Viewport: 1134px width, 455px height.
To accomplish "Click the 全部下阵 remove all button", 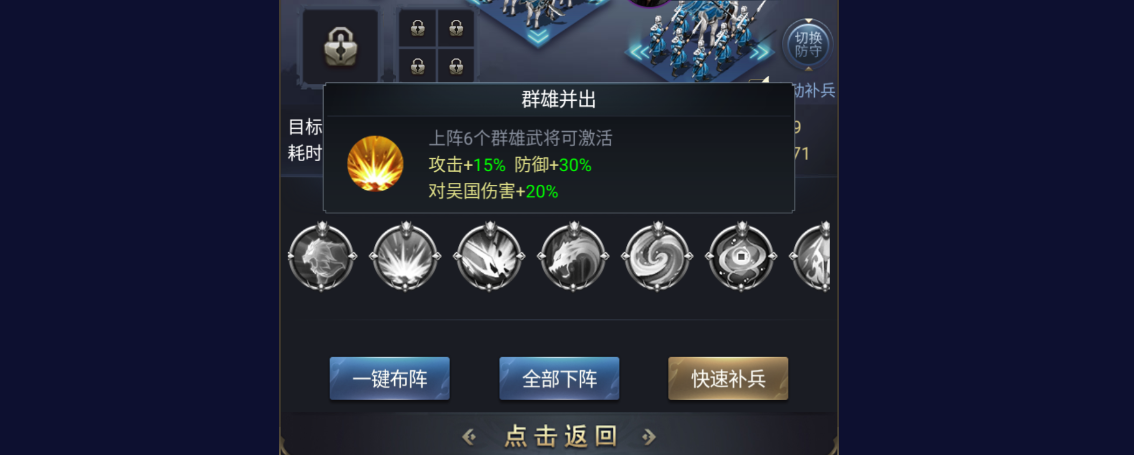I will 559,378.
